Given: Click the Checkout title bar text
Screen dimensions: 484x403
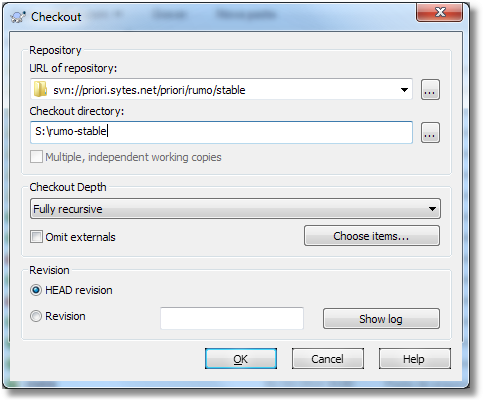Looking at the screenshot, I should [x=56, y=17].
